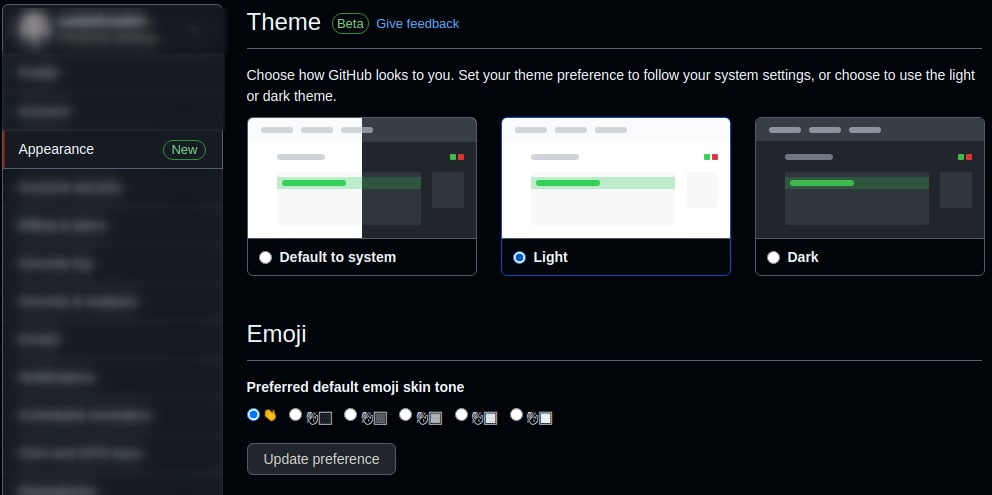
Task: Choose the darkest emoji skin tone radio
Action: click(x=295, y=415)
